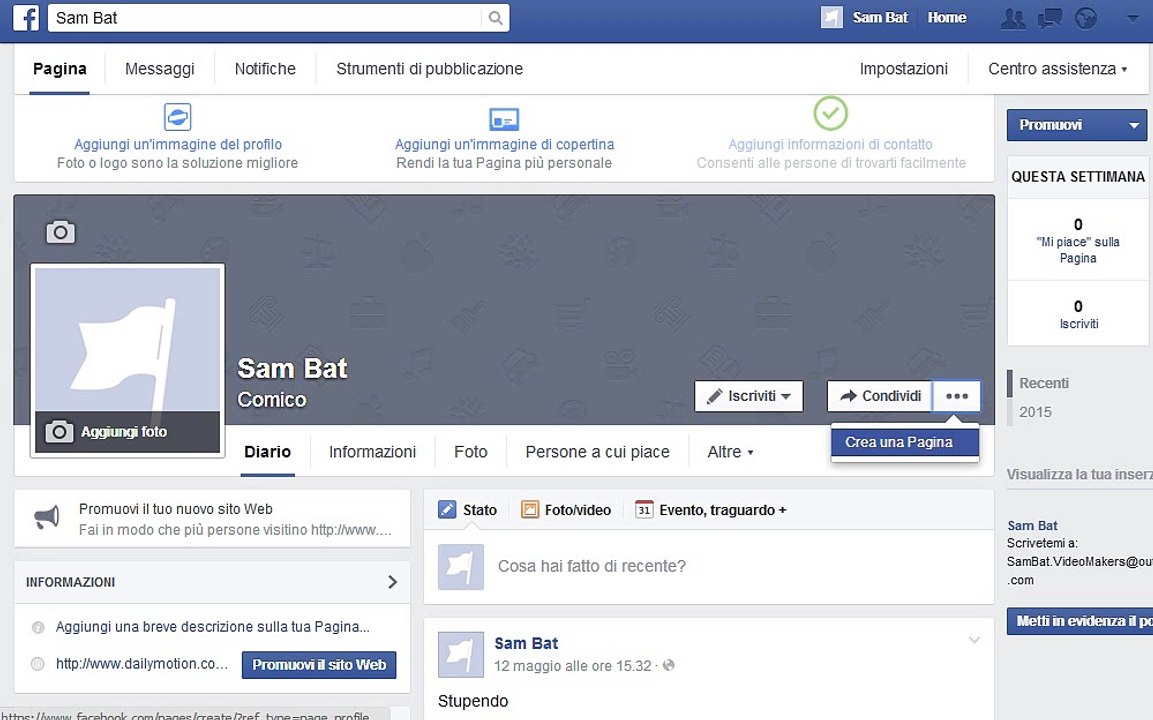1153x720 pixels.
Task: Open friend requests icon in top bar
Action: tap(1013, 18)
